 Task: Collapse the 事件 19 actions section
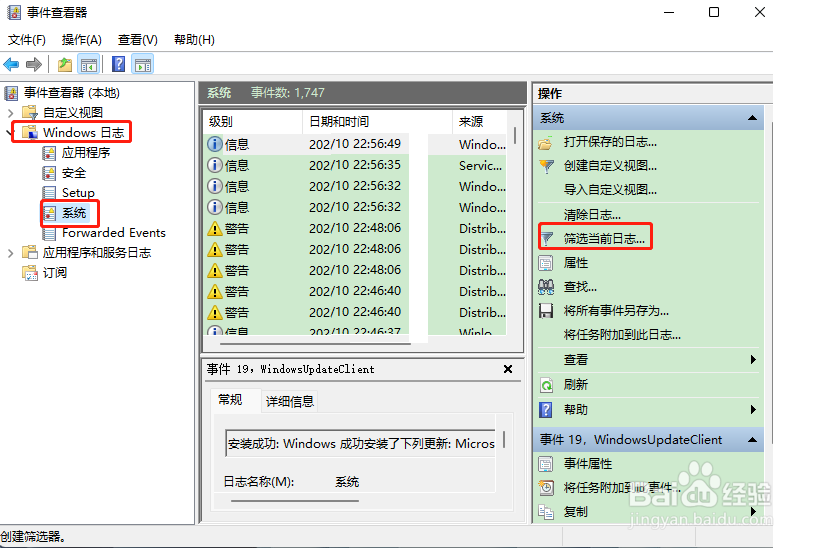(752, 440)
